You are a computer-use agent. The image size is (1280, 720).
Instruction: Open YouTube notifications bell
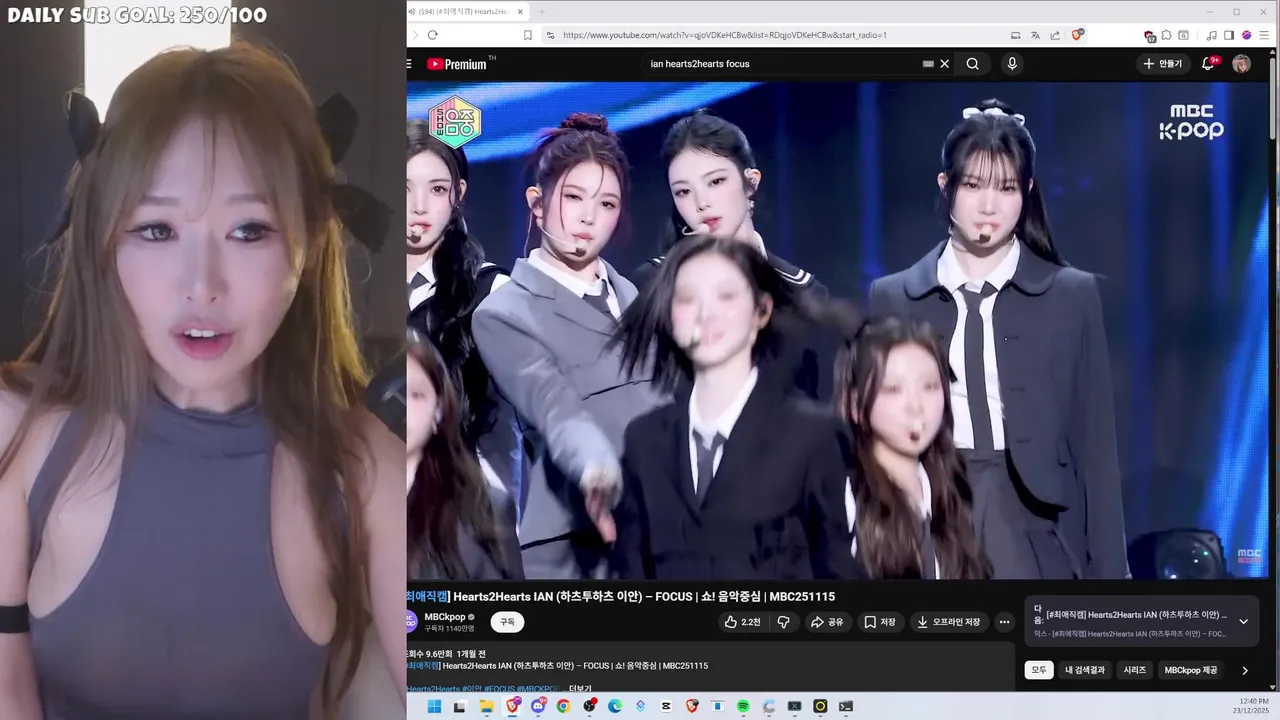click(1210, 64)
